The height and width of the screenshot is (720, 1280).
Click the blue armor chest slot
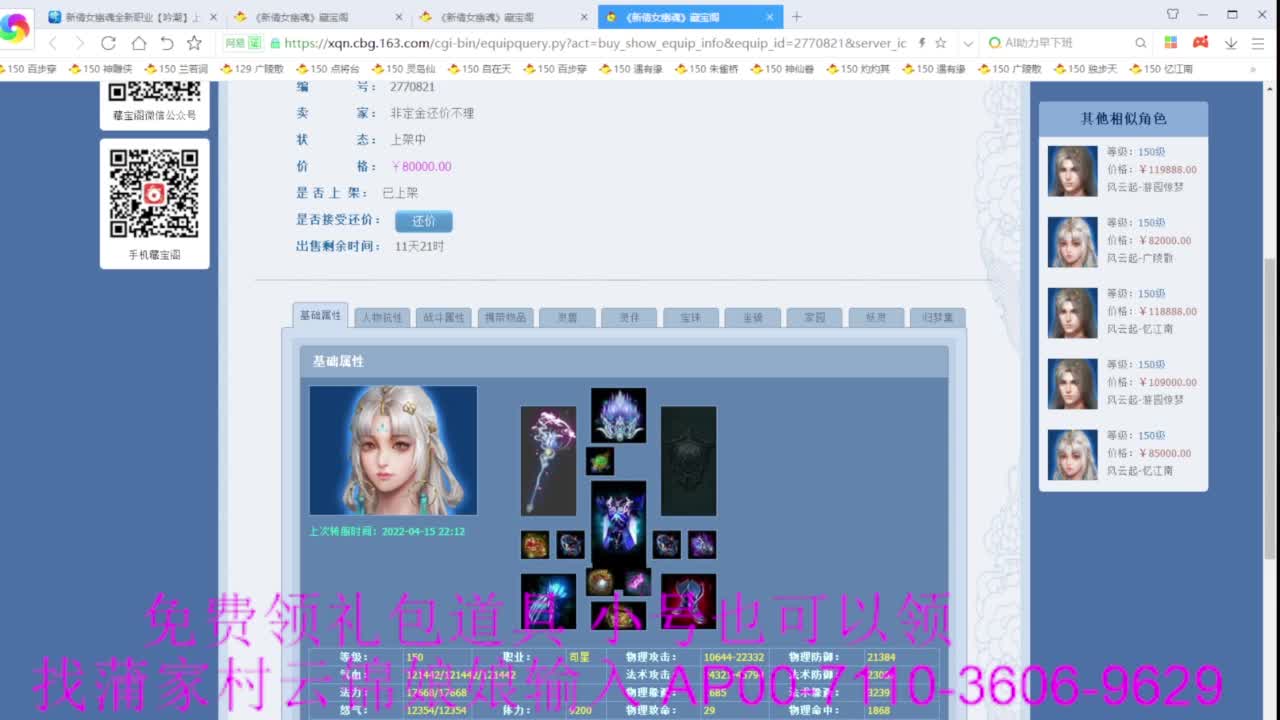618,524
